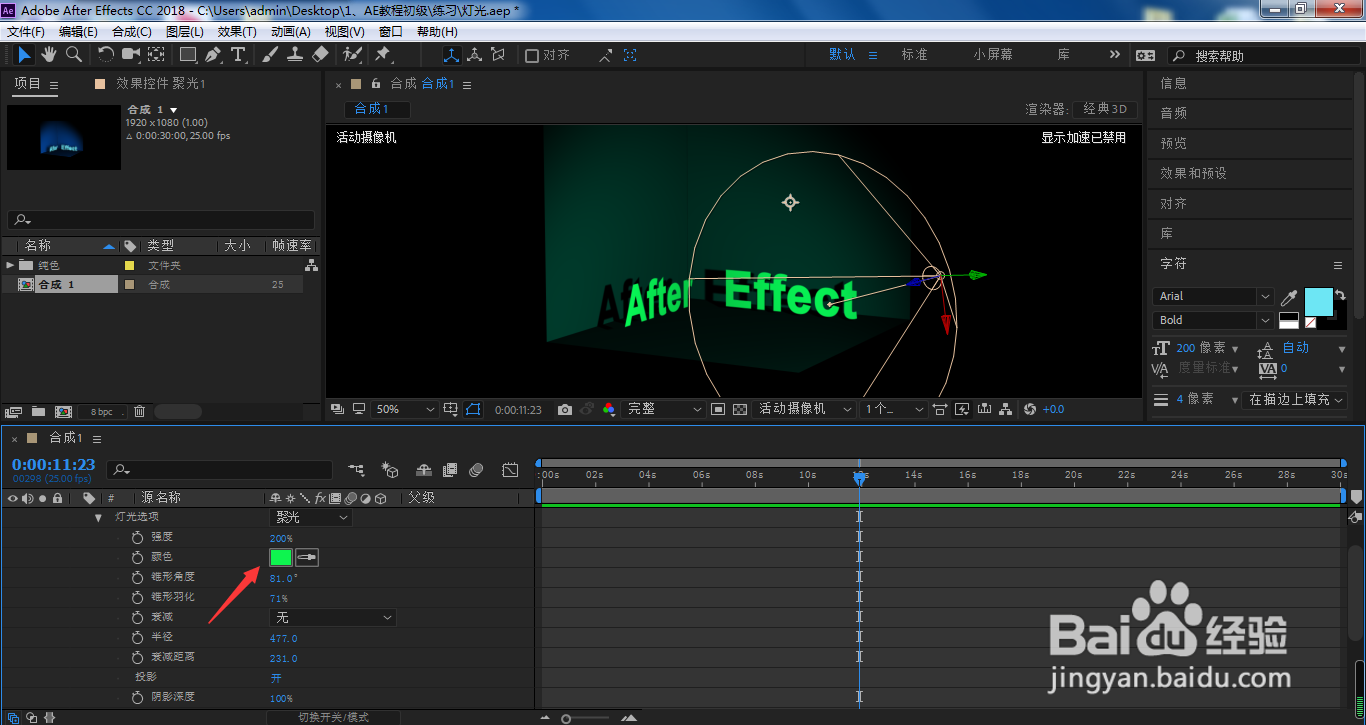Click the 经典3D renderer button
This screenshot has width=1366, height=725.
1105,109
